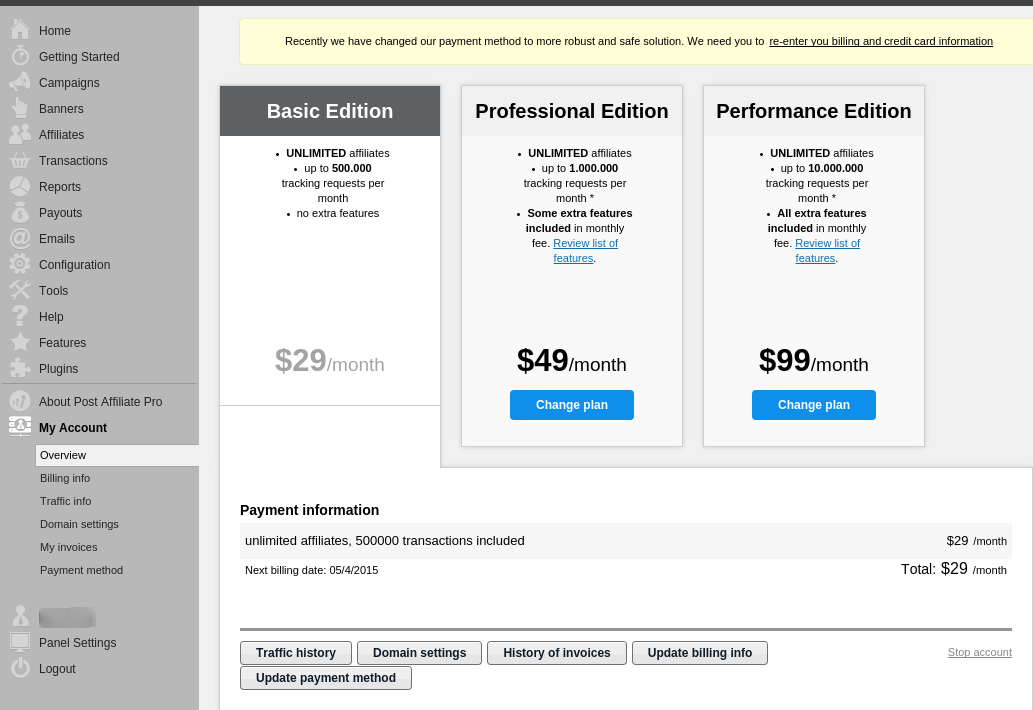Click the Home house icon in sidebar
This screenshot has width=1033, height=710.
19,30
